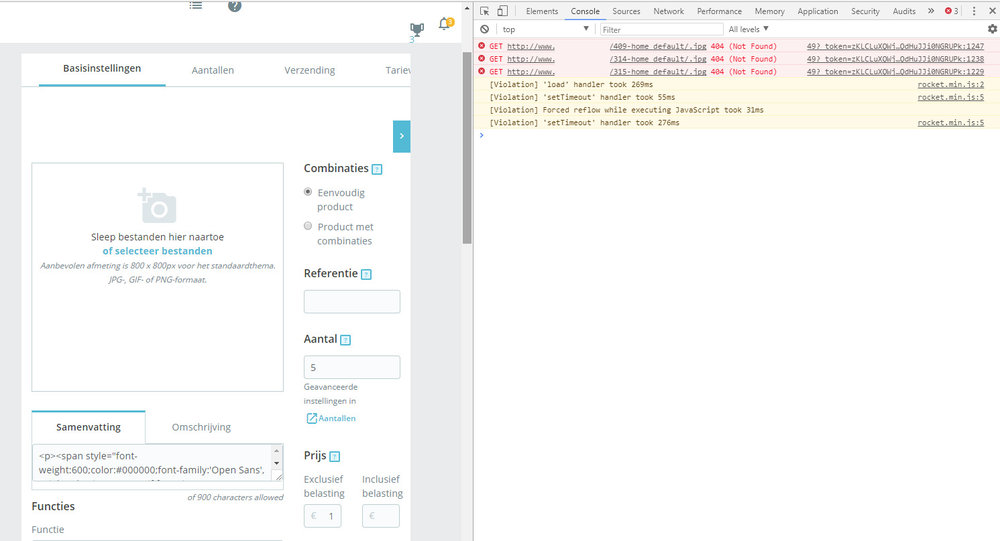
Task: Click the 'load' handler violation message
Action: (x=571, y=84)
